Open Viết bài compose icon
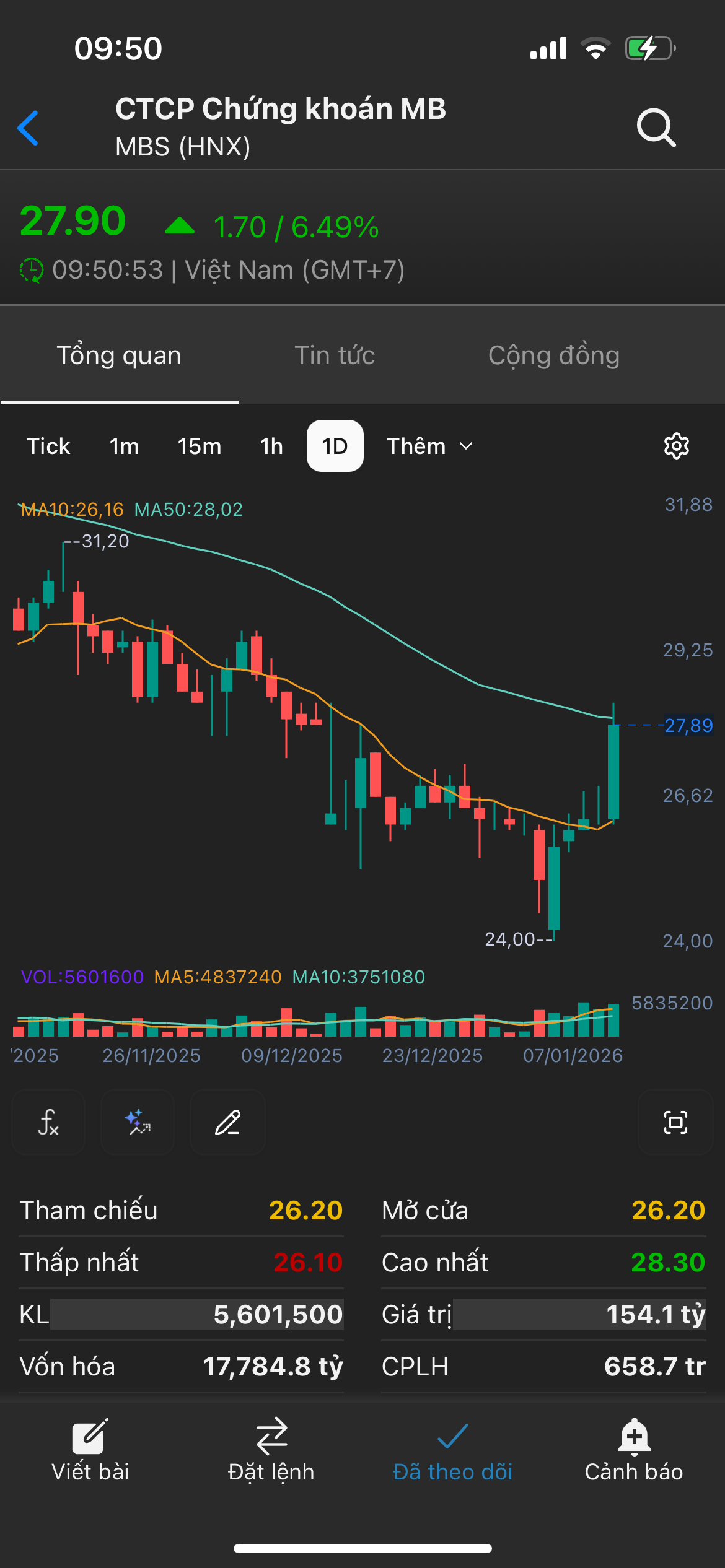Viewport: 725px width, 1568px height. coord(90,1437)
